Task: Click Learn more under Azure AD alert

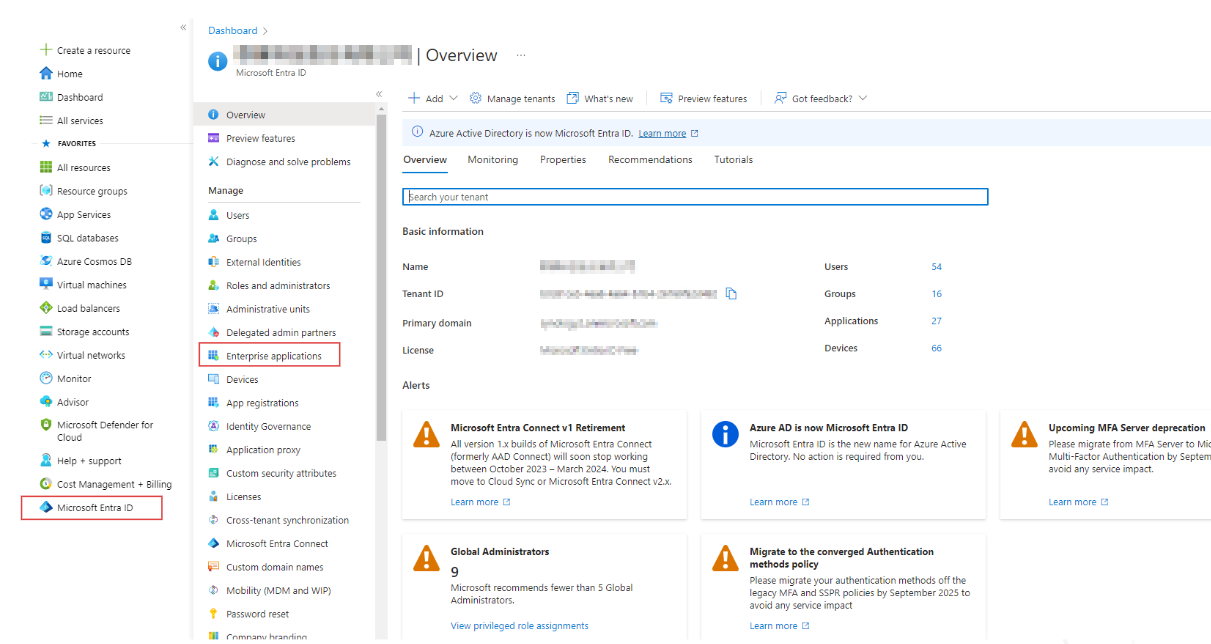Action: click(774, 502)
